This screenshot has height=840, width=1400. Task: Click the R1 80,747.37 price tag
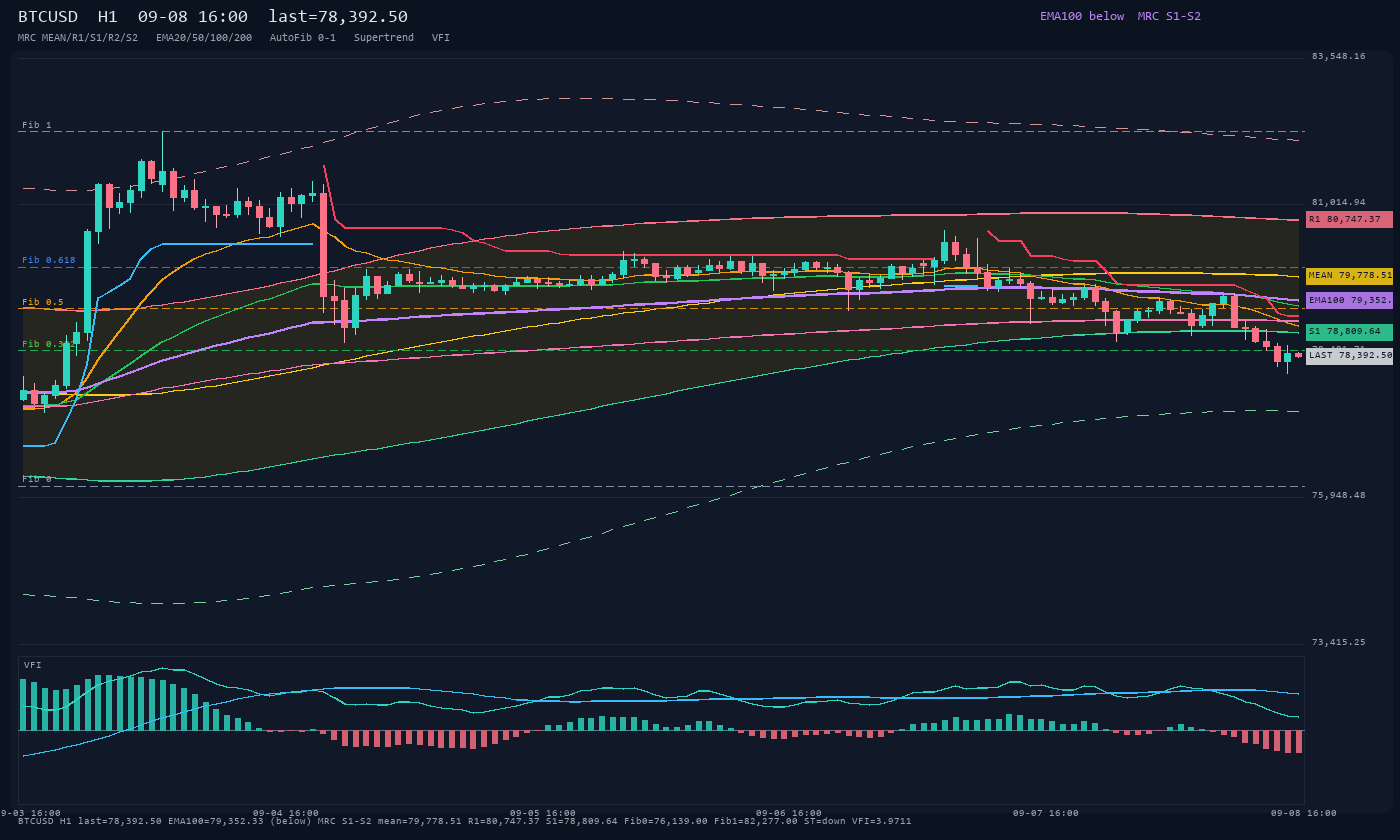[1349, 219]
